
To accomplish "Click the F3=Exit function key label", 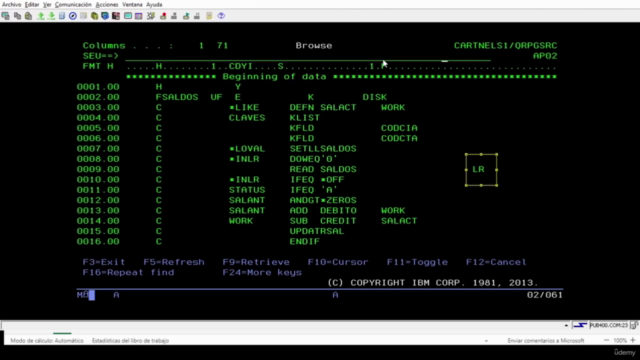I will coord(104,262).
